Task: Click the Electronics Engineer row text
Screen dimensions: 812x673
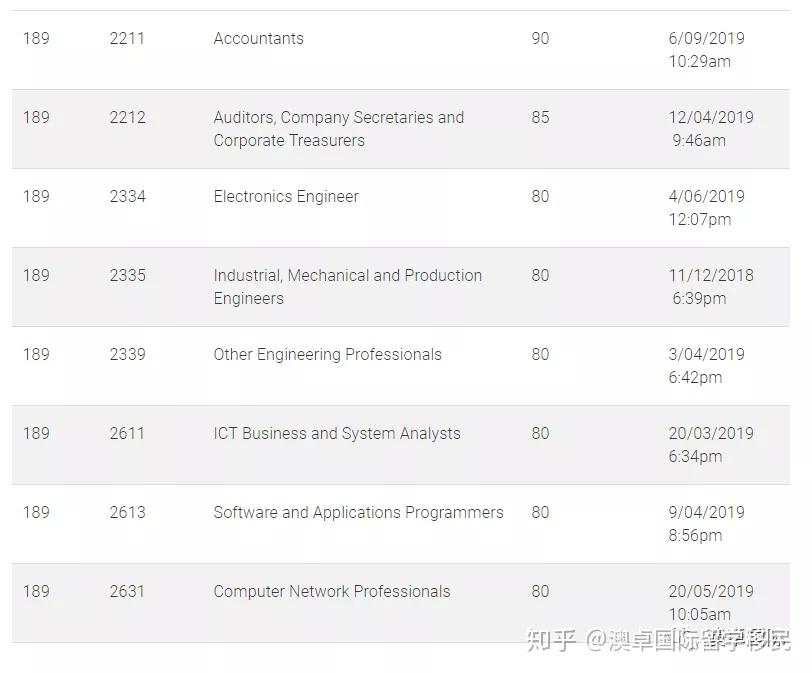Action: click(286, 196)
